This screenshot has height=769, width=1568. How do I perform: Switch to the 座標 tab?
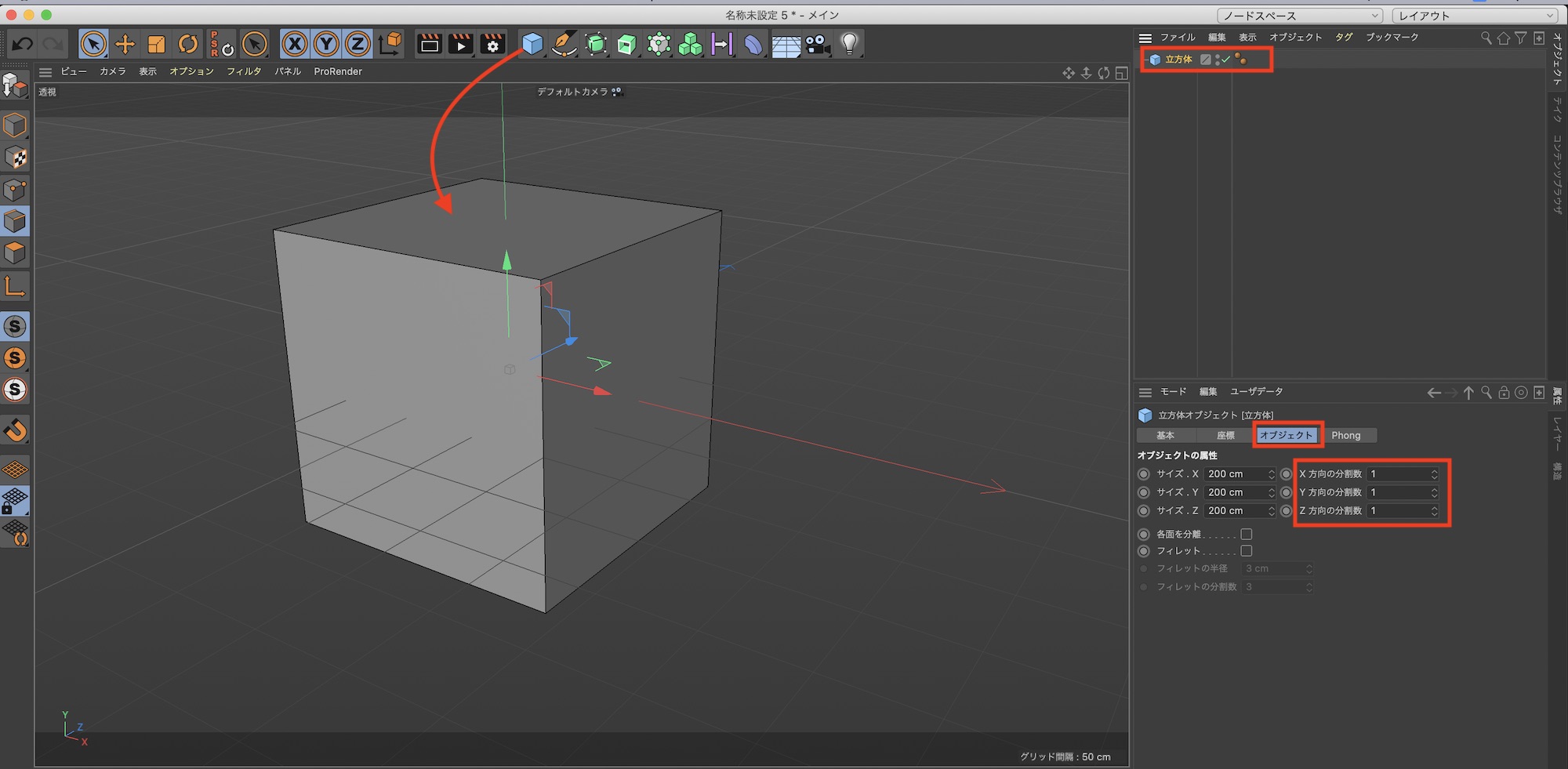(x=1225, y=435)
